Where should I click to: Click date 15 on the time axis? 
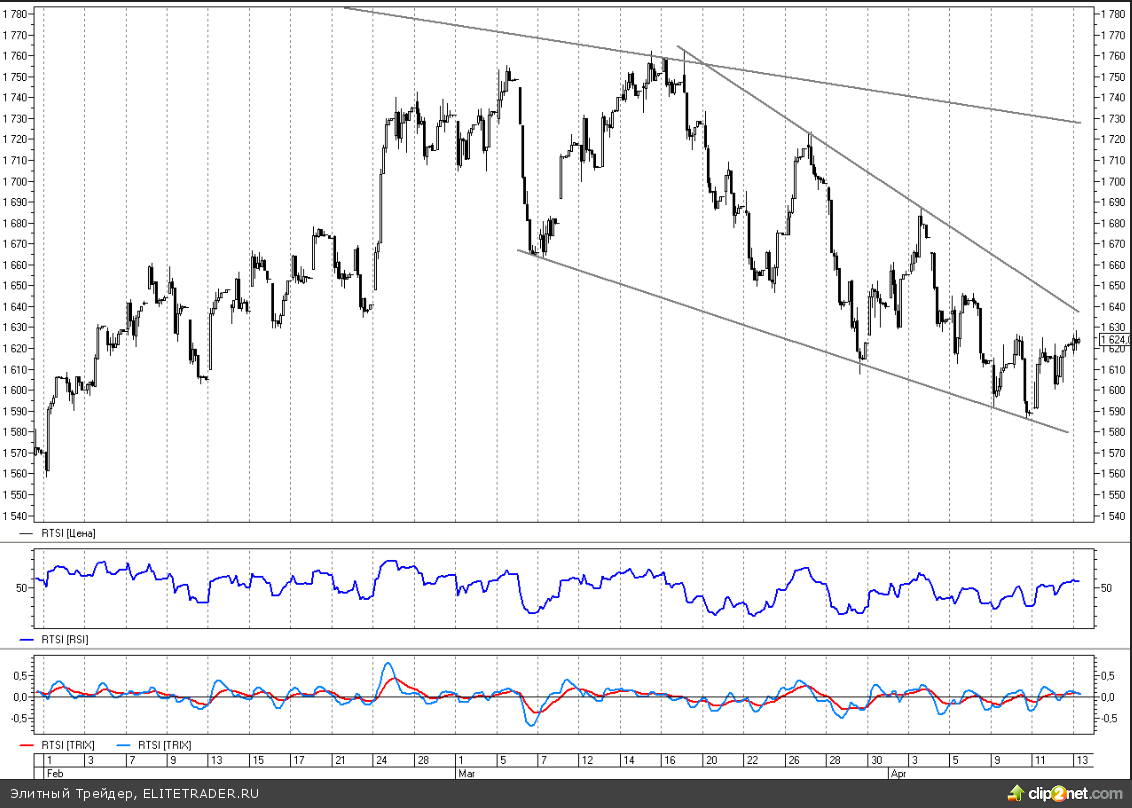click(x=258, y=760)
